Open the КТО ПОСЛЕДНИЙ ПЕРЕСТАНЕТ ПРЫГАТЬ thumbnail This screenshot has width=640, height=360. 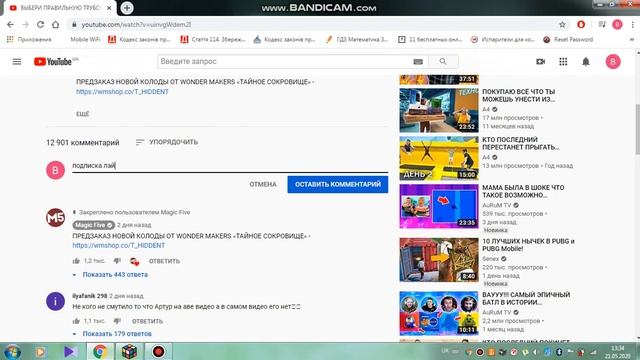click(x=439, y=158)
